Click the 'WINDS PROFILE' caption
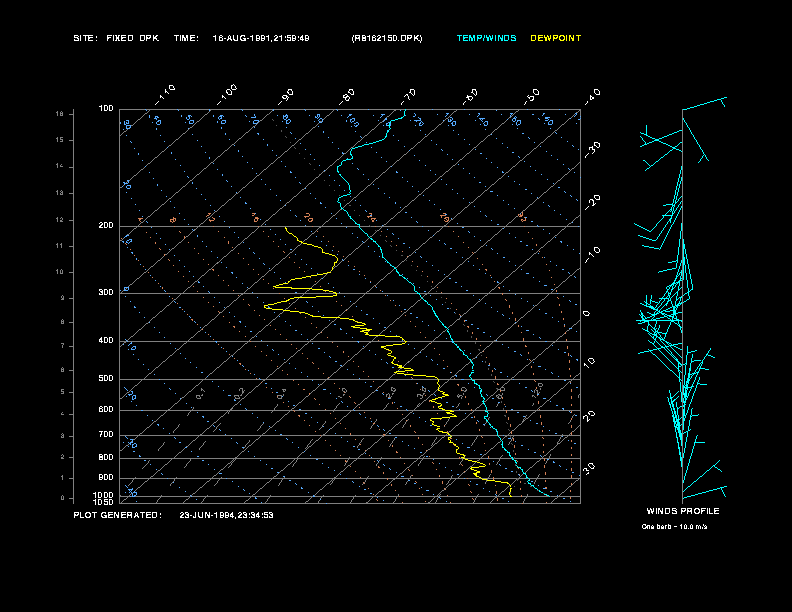792x612 pixels. click(683, 511)
